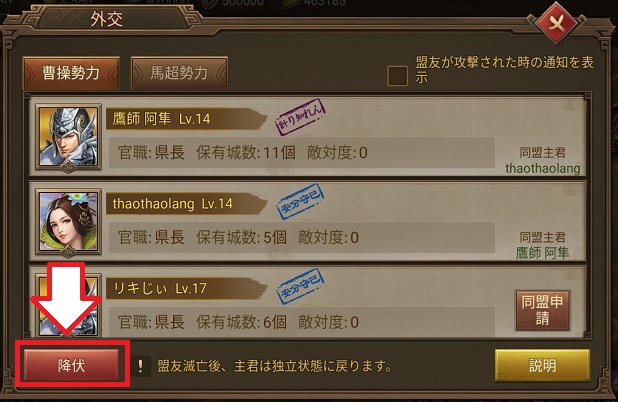618x402 pixels.
Task: Open thaothaolang lady portrait
Action: tap(69, 222)
